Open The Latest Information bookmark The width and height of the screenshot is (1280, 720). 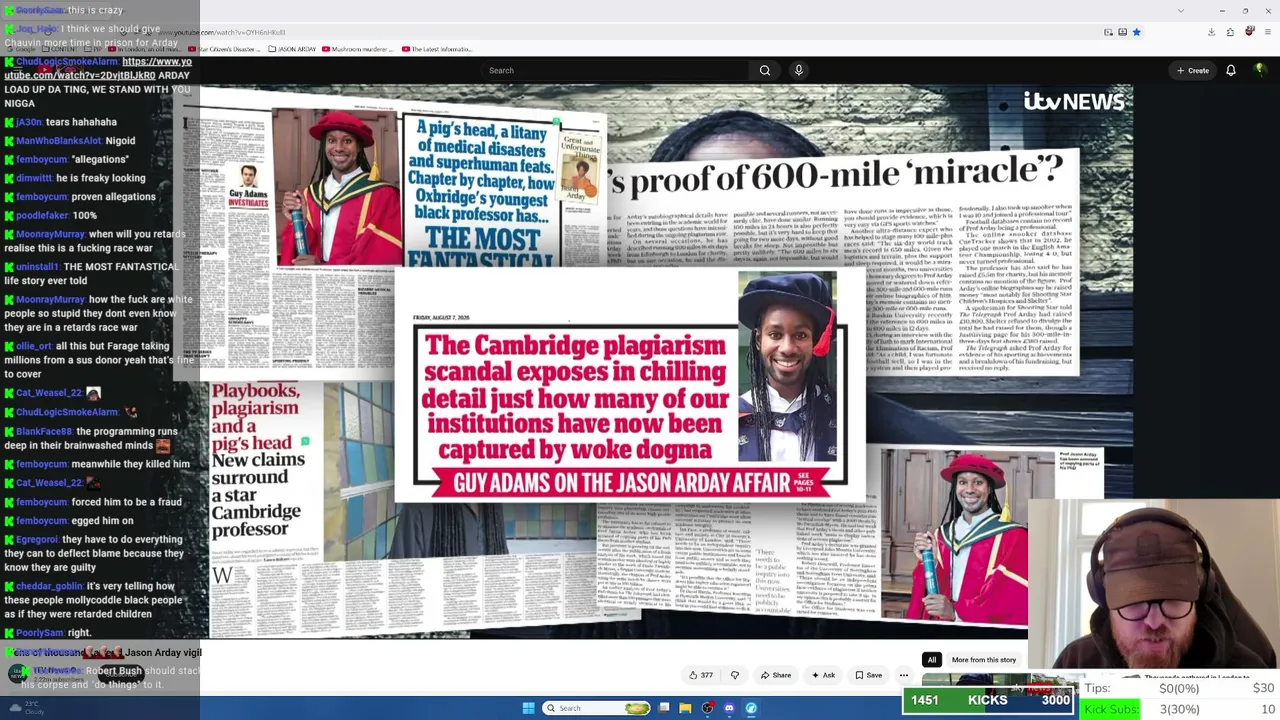coord(437,49)
